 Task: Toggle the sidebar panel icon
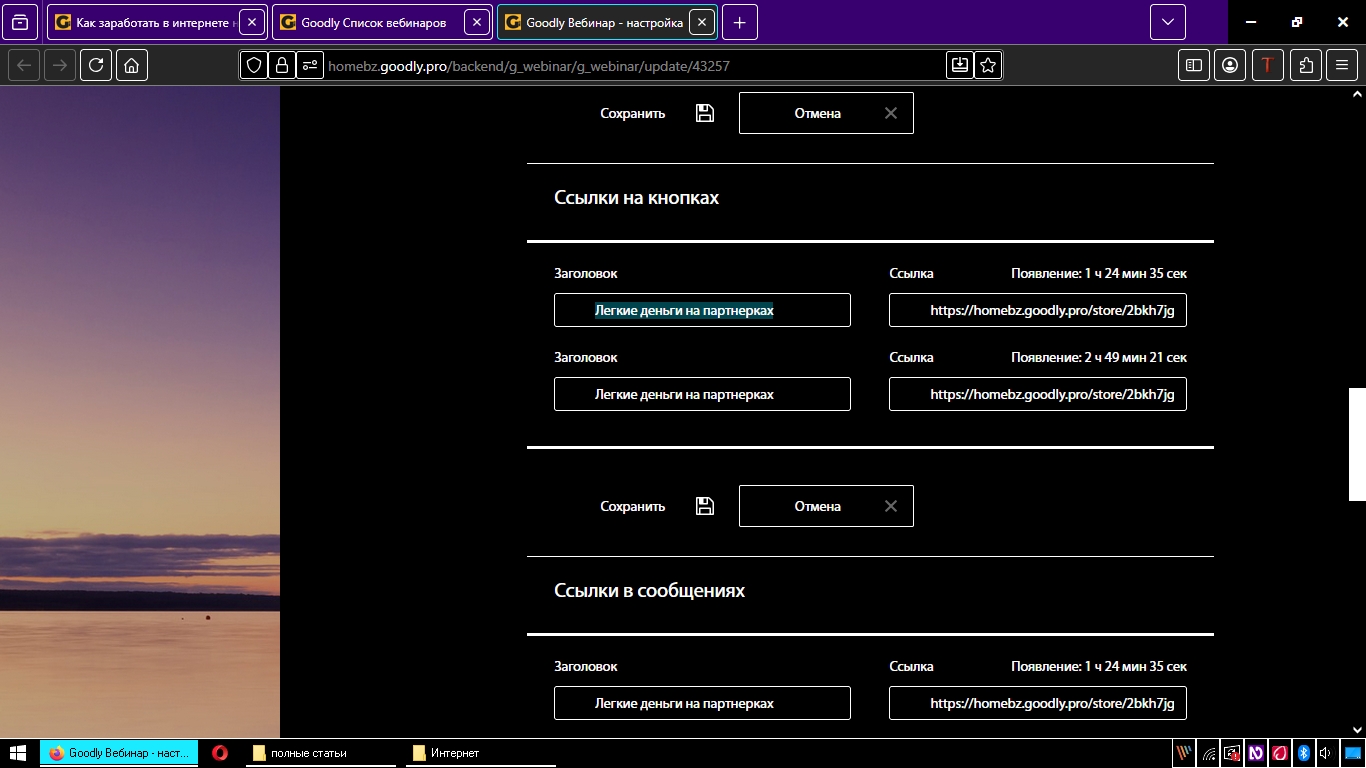[1194, 65]
